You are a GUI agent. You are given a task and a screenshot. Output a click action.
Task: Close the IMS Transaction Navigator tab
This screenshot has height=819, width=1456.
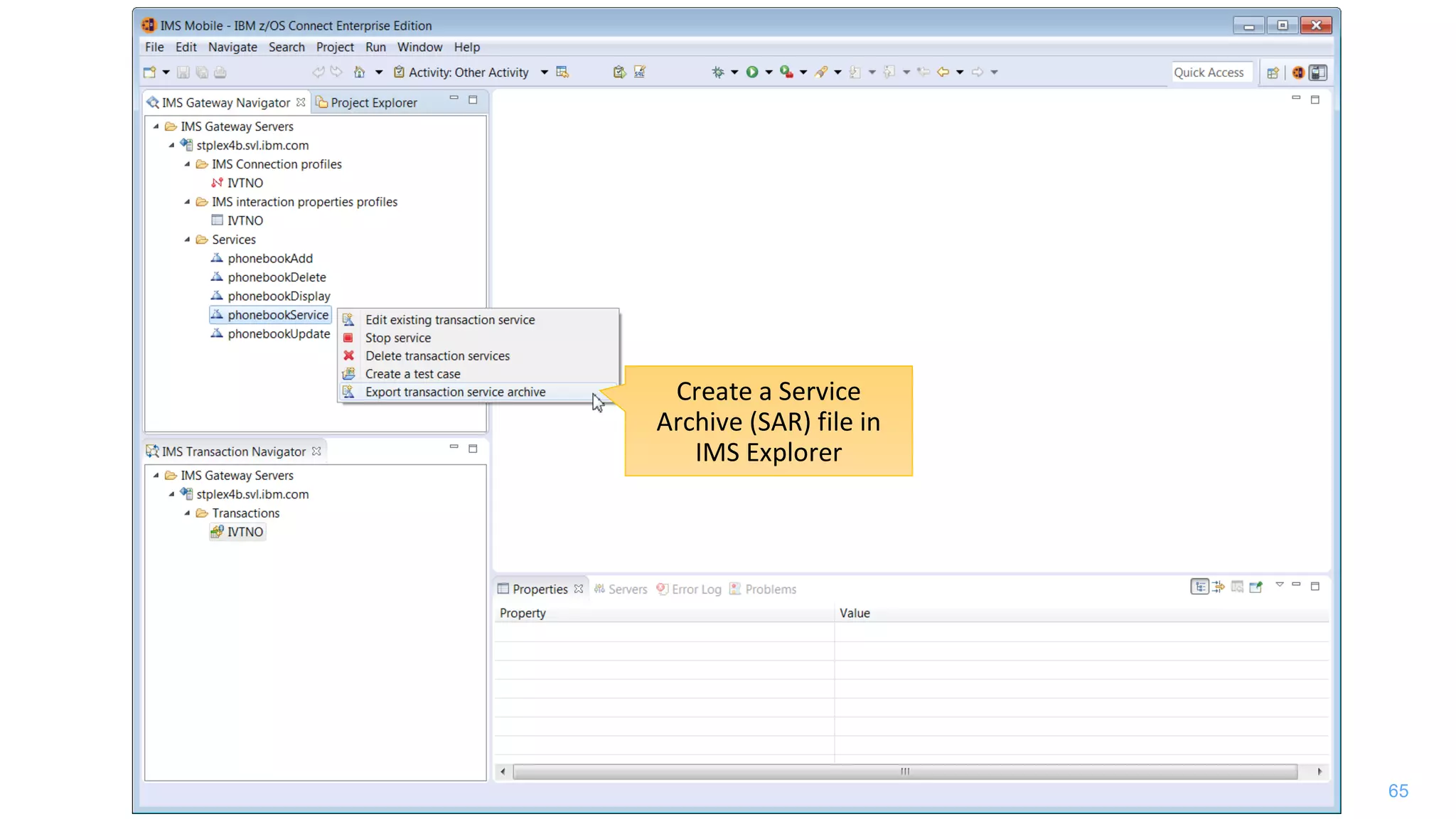pos(316,451)
